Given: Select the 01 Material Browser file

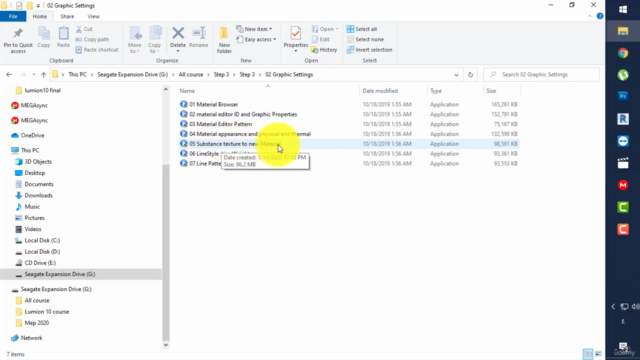Looking at the screenshot, I should 213,104.
